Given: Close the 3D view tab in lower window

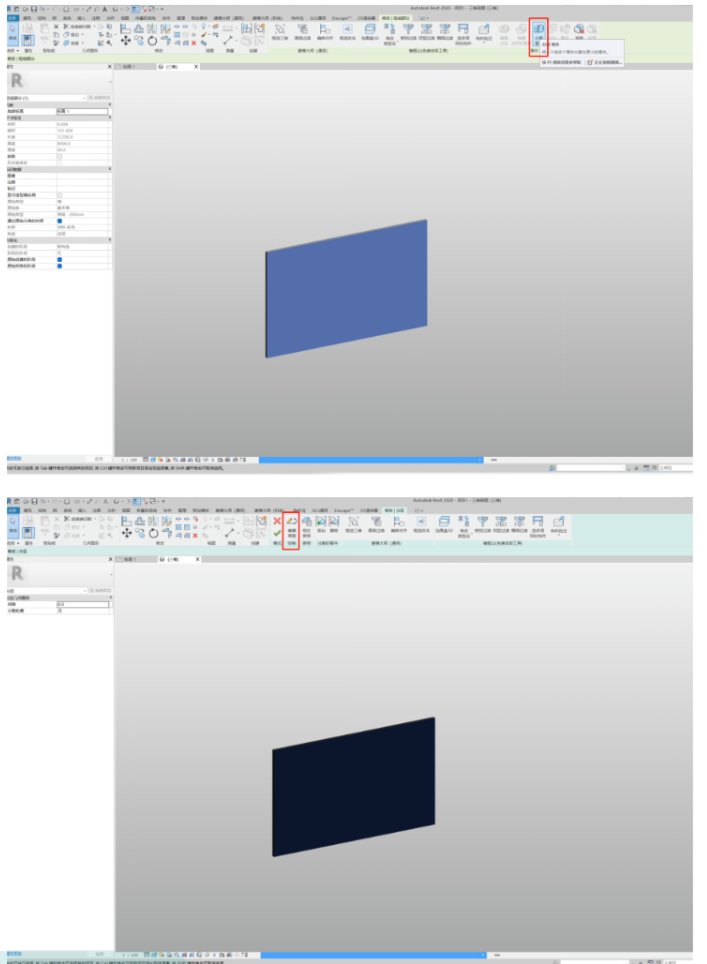Looking at the screenshot, I should coord(197,559).
